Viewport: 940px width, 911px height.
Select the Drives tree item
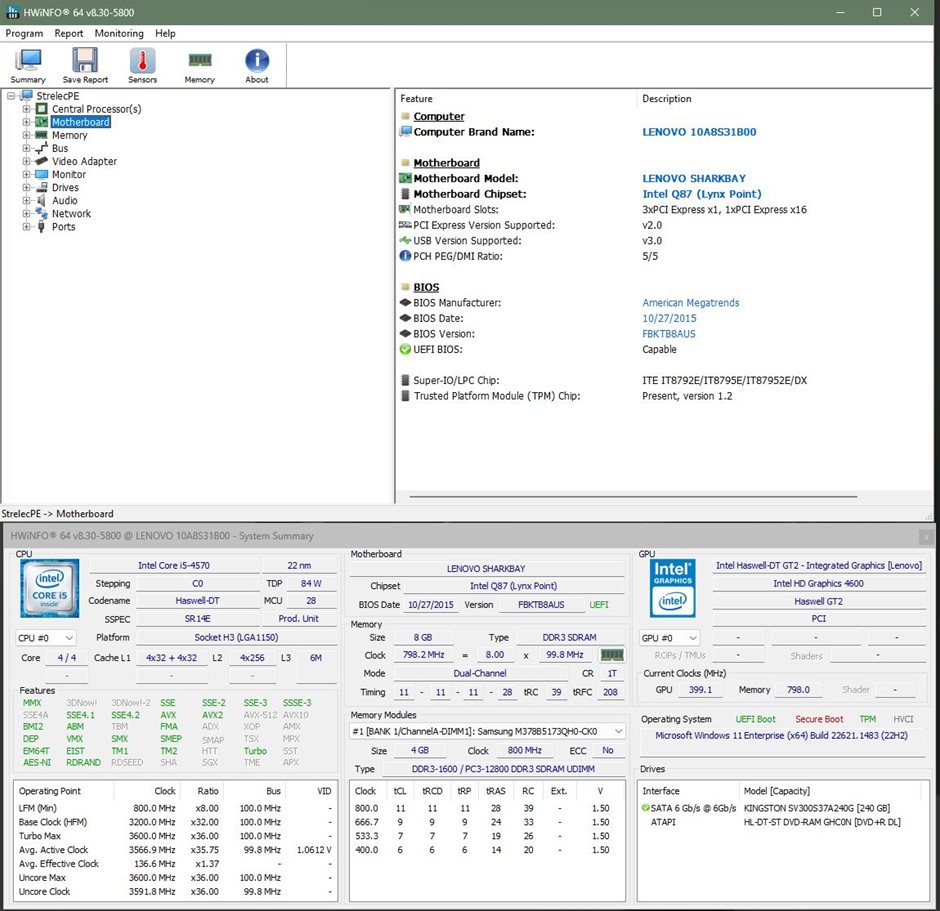(x=65, y=188)
